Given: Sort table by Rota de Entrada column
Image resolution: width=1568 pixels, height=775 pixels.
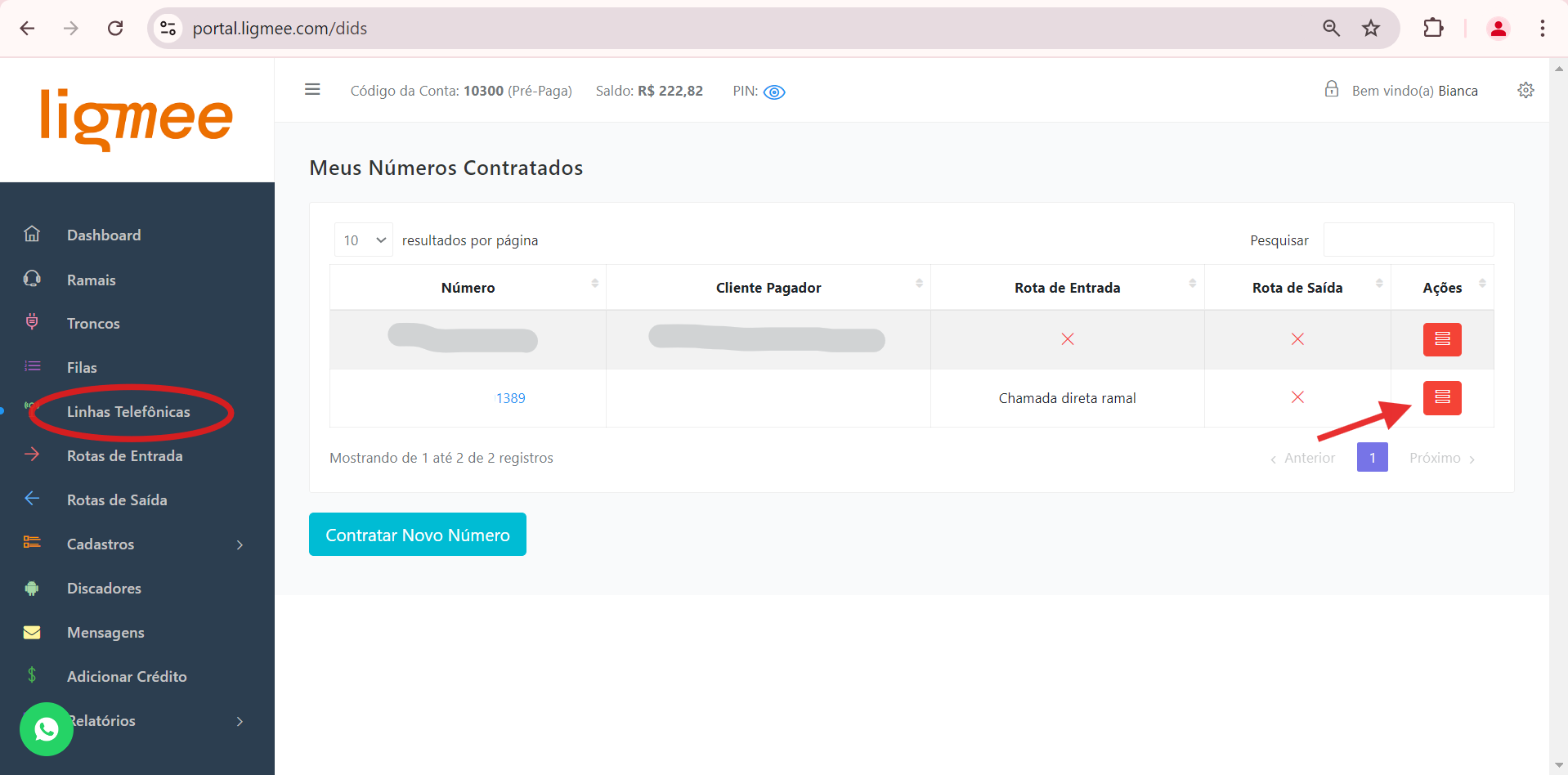Looking at the screenshot, I should 1067,288.
